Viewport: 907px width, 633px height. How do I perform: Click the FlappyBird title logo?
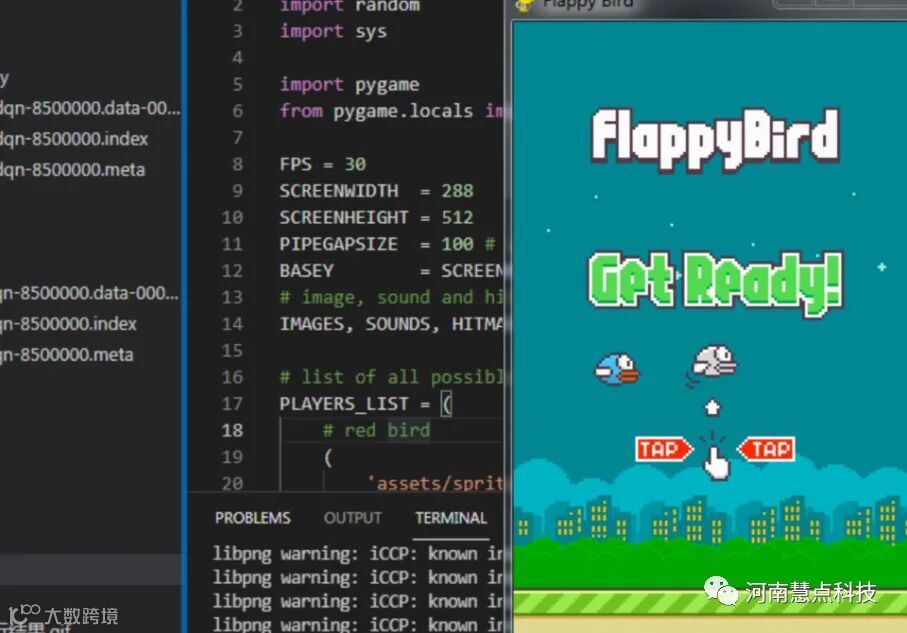(716, 139)
